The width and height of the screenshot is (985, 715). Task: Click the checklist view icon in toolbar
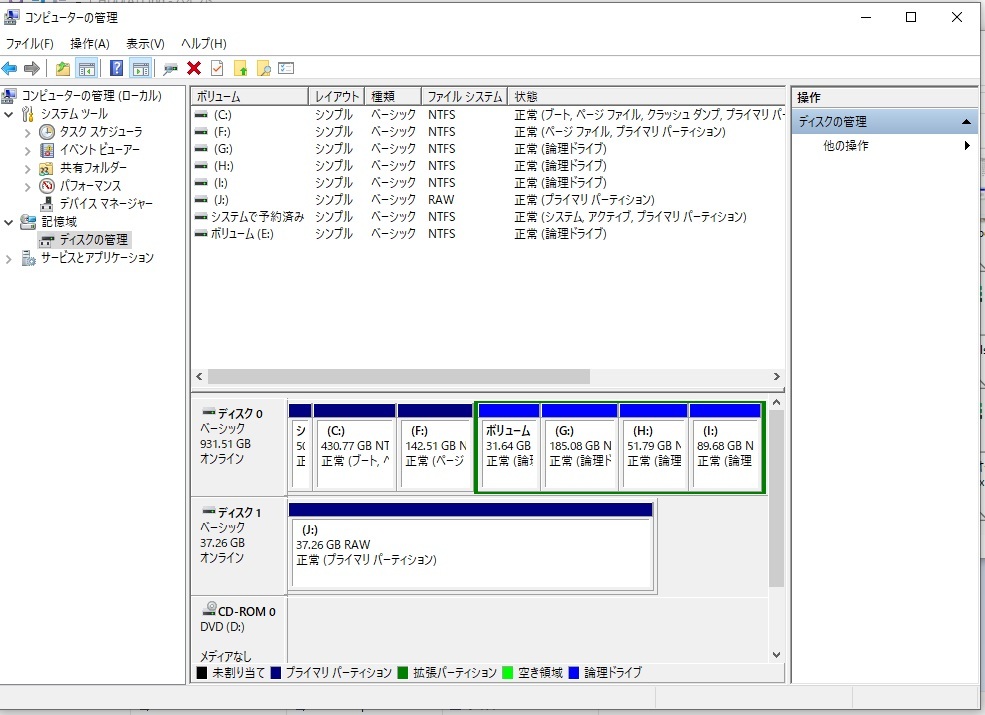(x=287, y=68)
